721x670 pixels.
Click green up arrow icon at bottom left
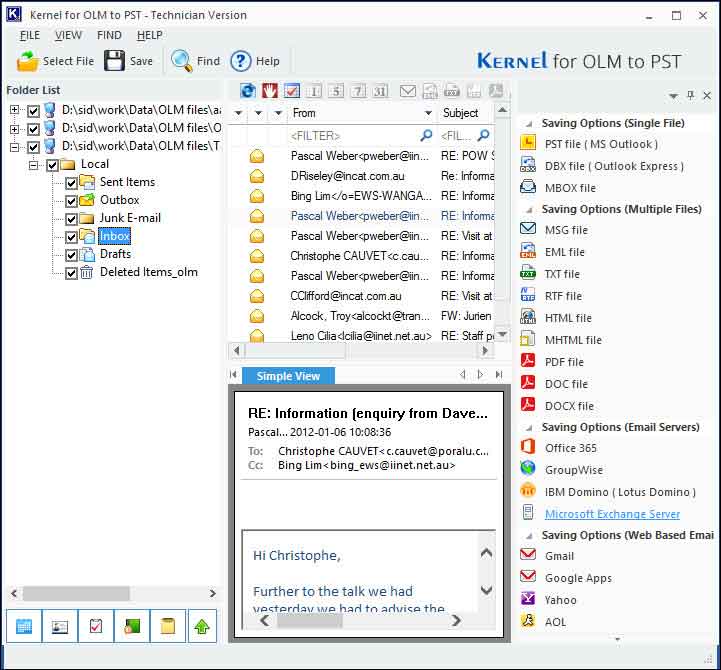point(202,626)
